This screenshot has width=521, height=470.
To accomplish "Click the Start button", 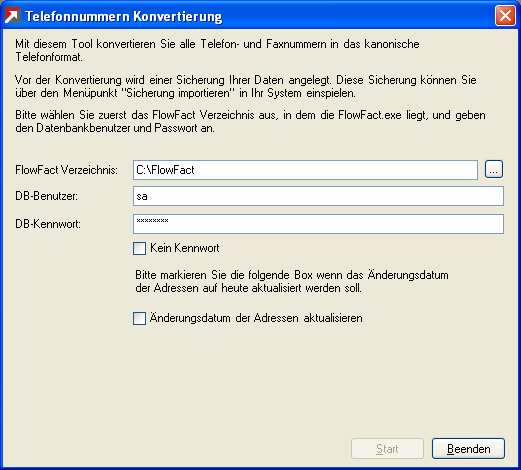I will (387, 449).
